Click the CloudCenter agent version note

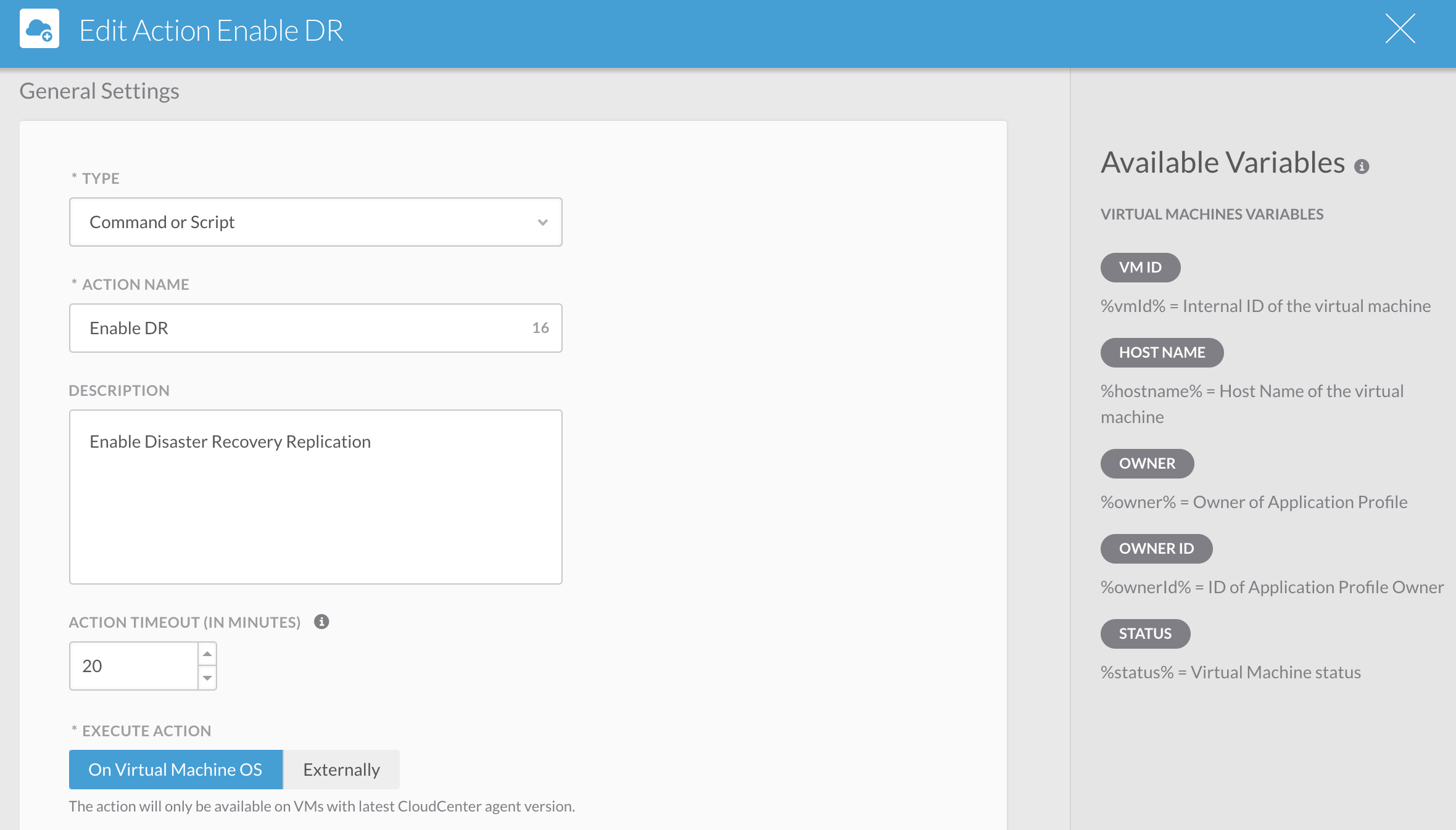(x=321, y=806)
